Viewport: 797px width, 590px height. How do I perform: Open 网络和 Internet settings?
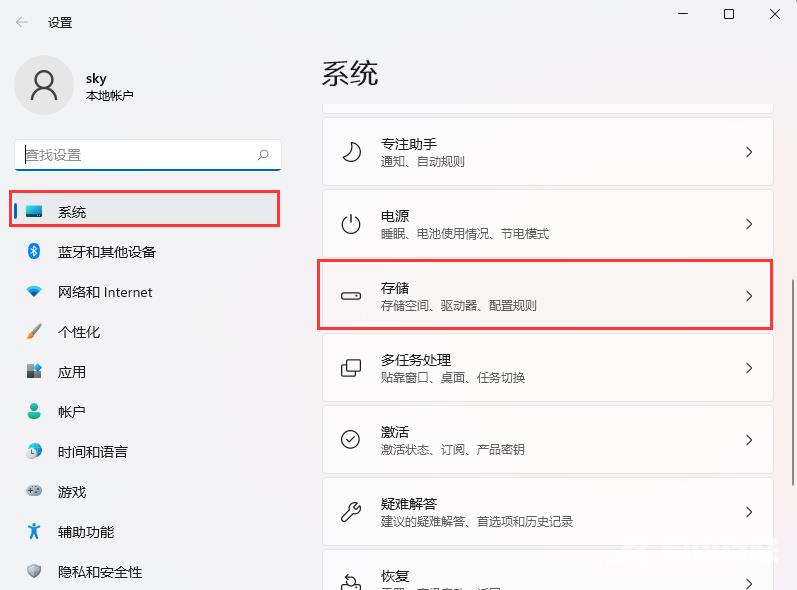pos(145,292)
